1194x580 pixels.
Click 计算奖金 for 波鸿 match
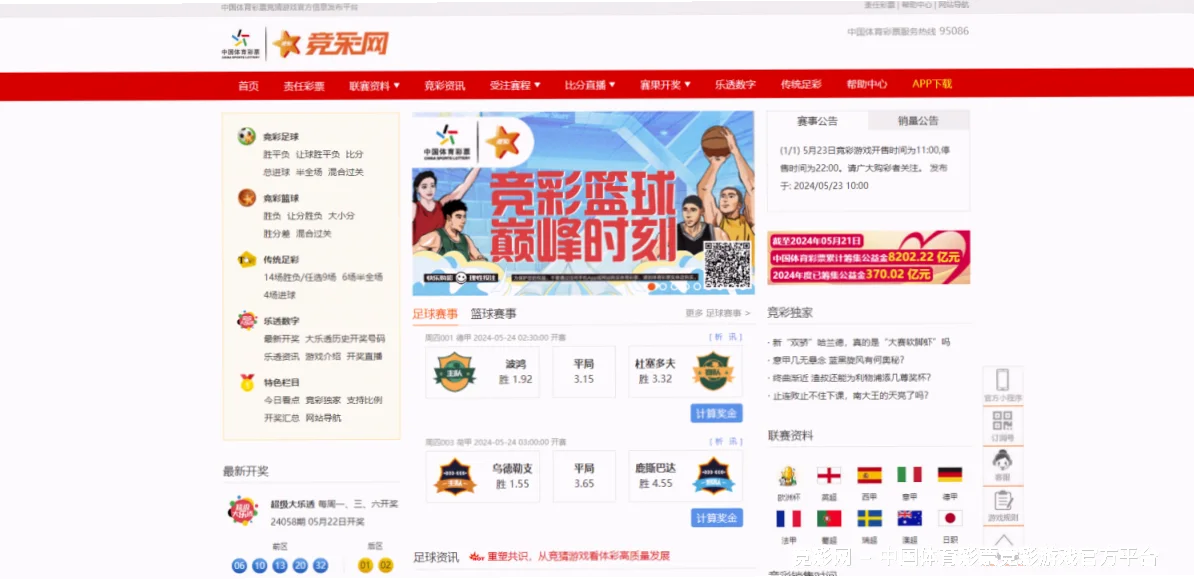(717, 413)
